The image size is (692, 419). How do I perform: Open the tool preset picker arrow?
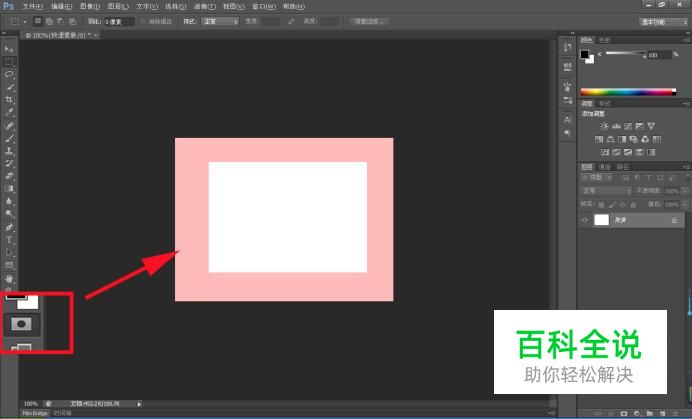[25, 21]
